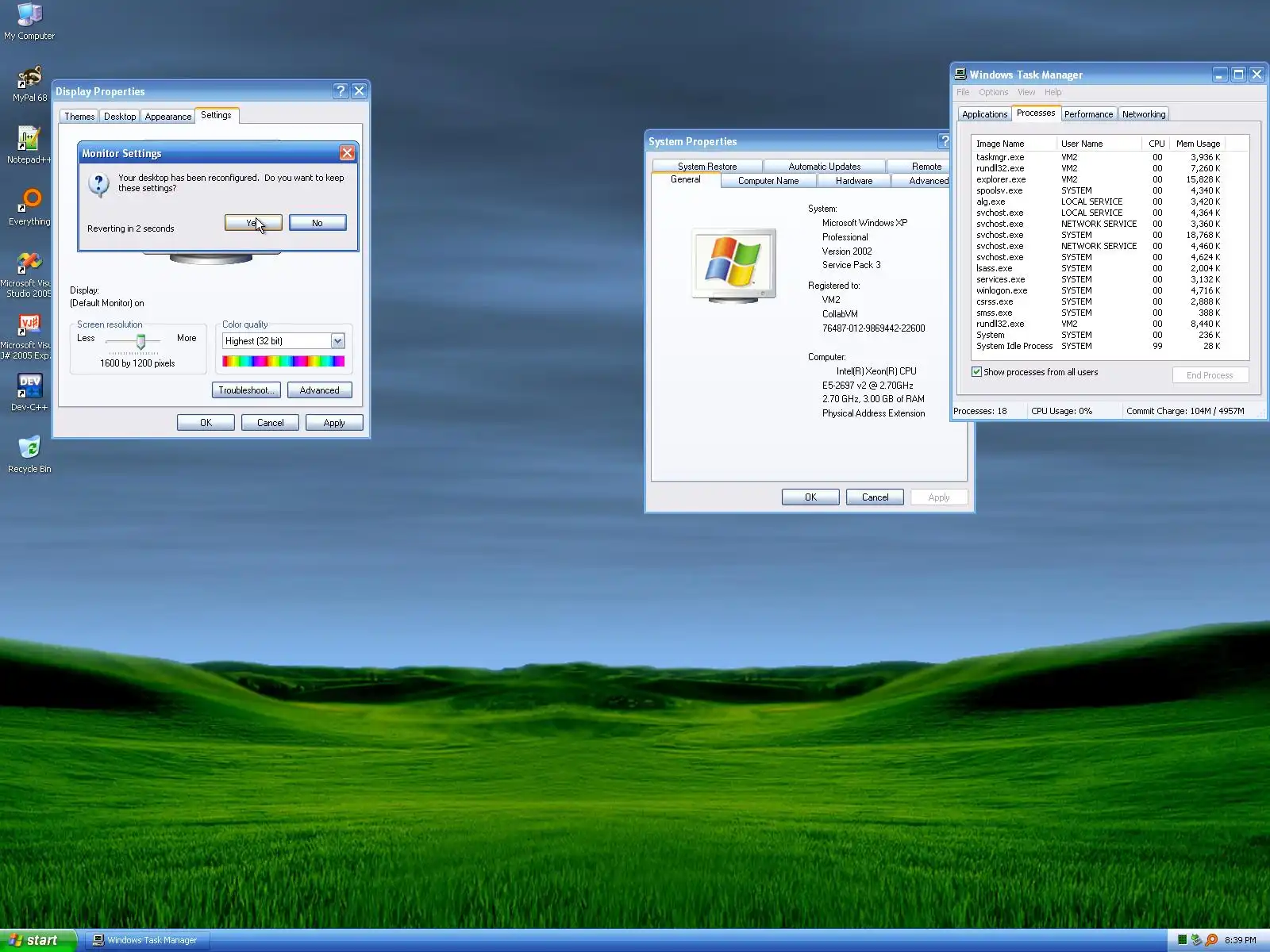
Task: Click the Troubleshoot... button
Action: (x=246, y=390)
